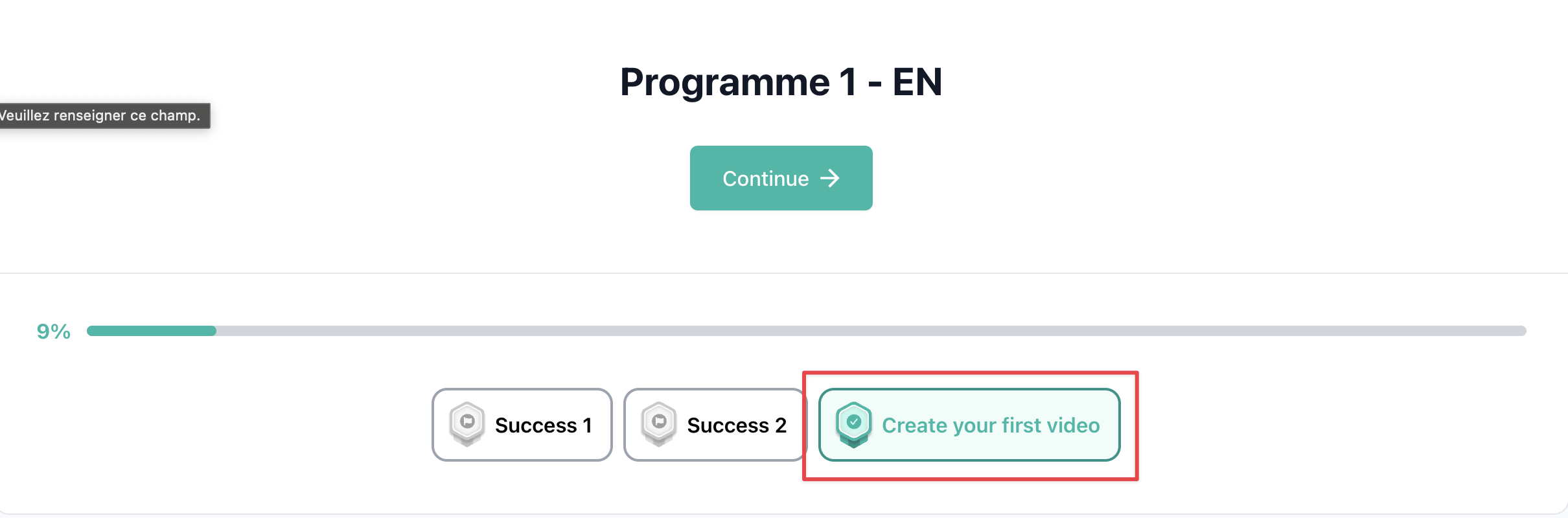The width and height of the screenshot is (1568, 518).
Task: Click the far right end of progress bar
Action: [x=1521, y=331]
